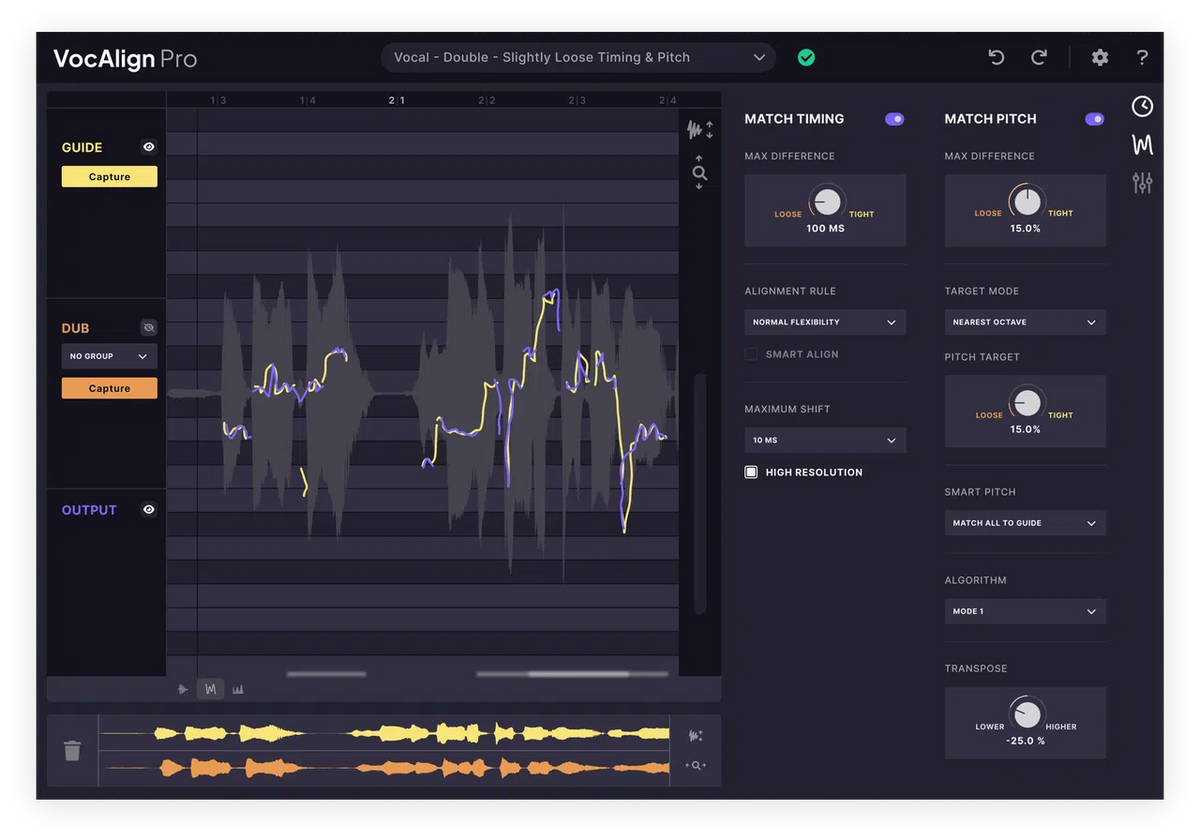Click the sliders/settings icon in right sidebar
This screenshot has width=1200, height=840.
pos(1141,183)
